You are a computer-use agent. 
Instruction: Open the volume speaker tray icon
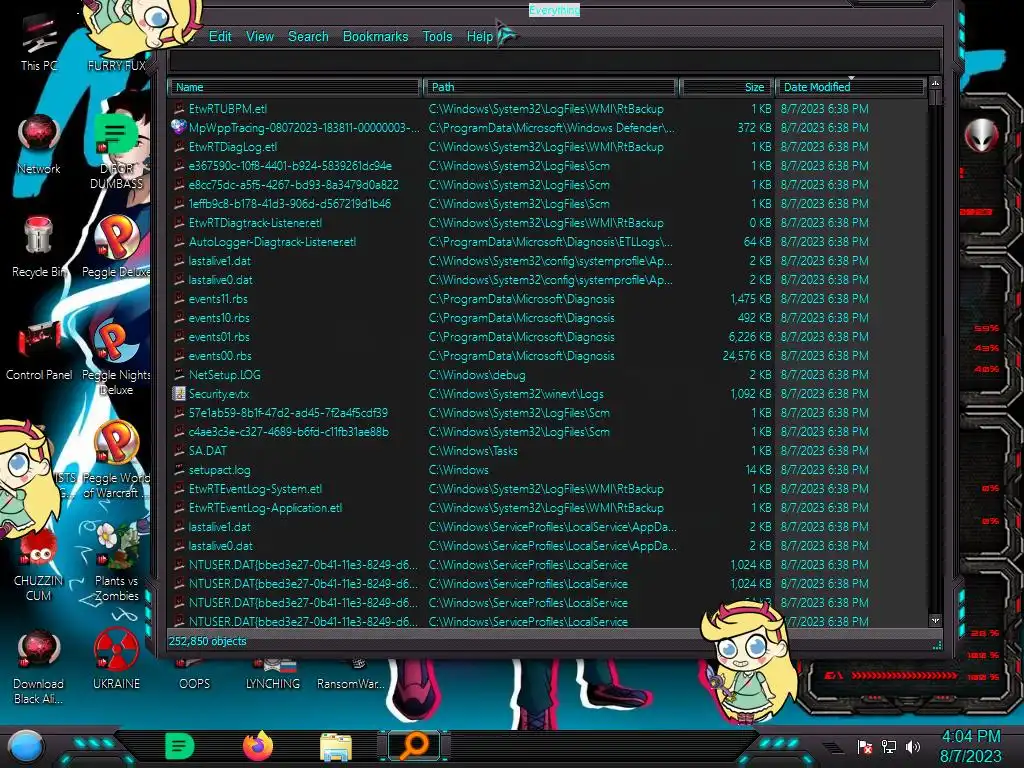tap(914, 746)
